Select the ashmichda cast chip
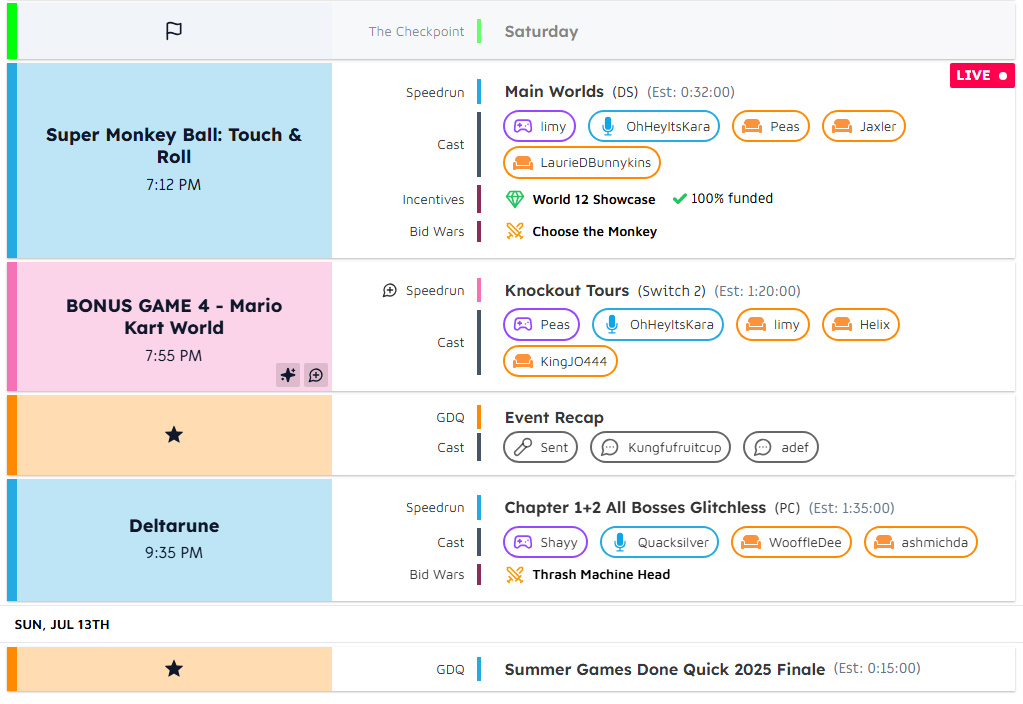The image size is (1023, 704). coord(921,542)
